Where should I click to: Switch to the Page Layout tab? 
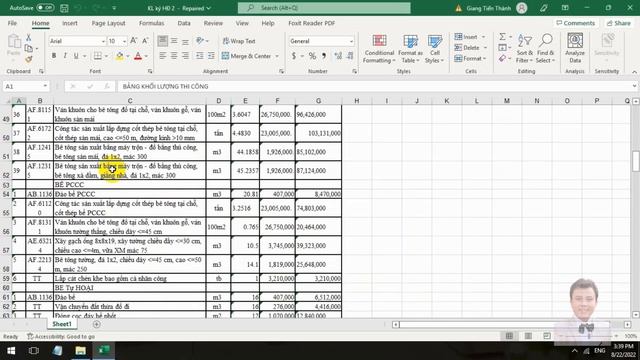pos(108,23)
